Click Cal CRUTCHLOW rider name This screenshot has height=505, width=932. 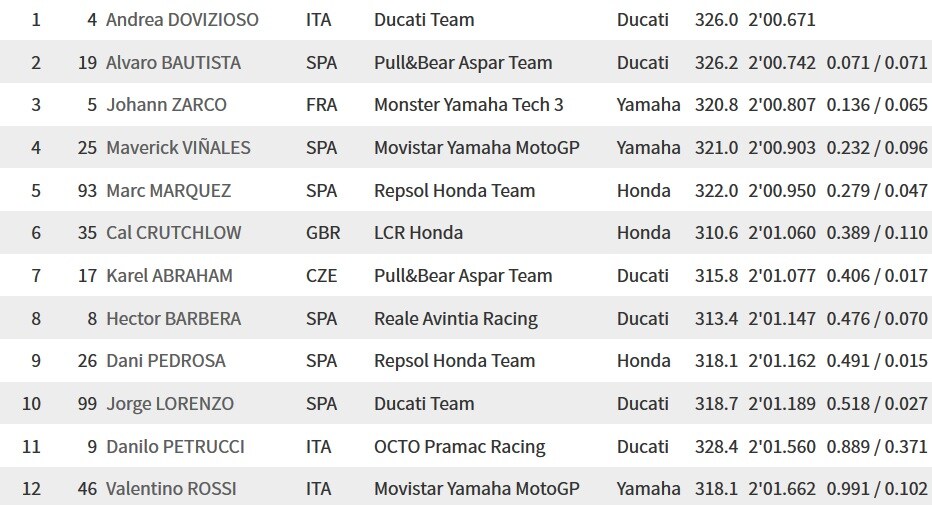174,232
